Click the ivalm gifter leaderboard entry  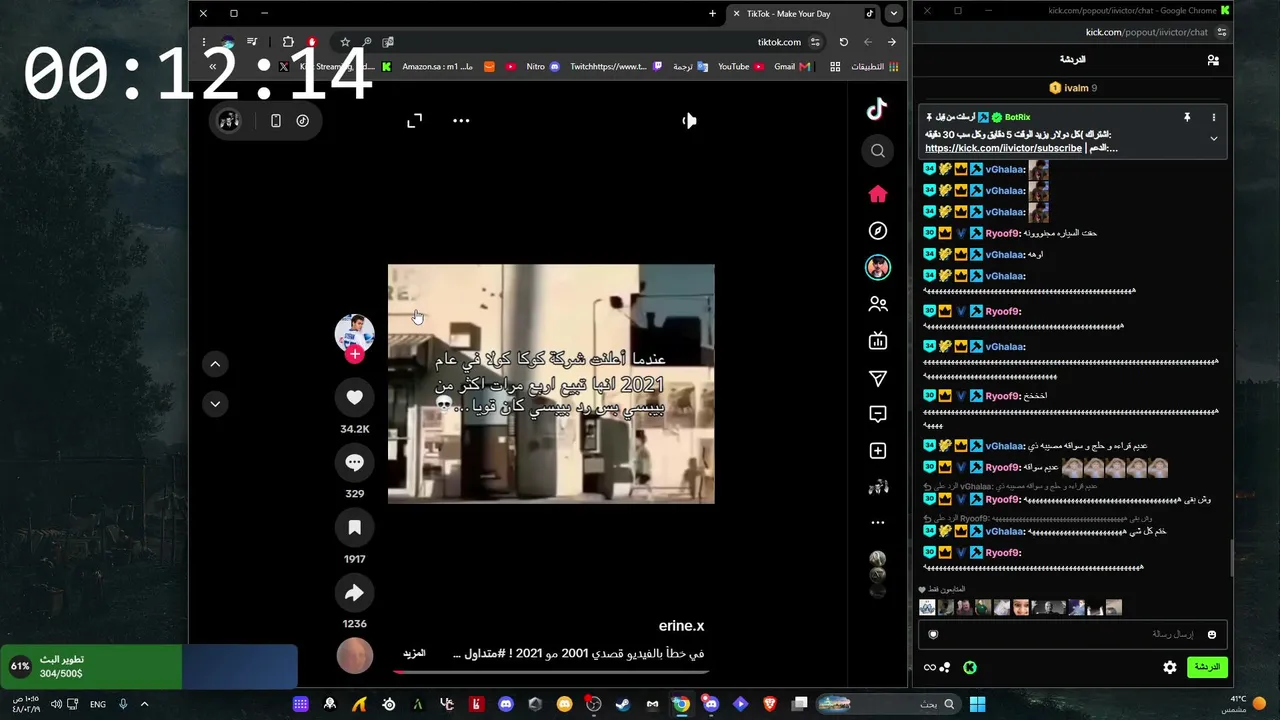[1072, 88]
